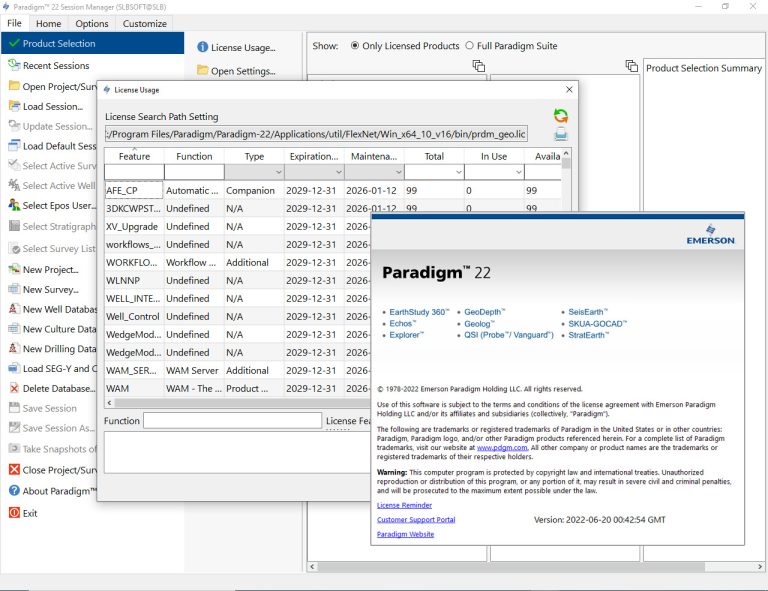Open the File menu
Viewport: 768px width, 591px height.
pos(14,23)
